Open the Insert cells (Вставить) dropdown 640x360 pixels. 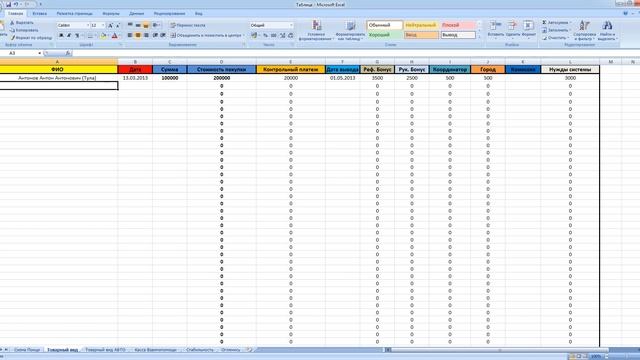click(x=496, y=29)
